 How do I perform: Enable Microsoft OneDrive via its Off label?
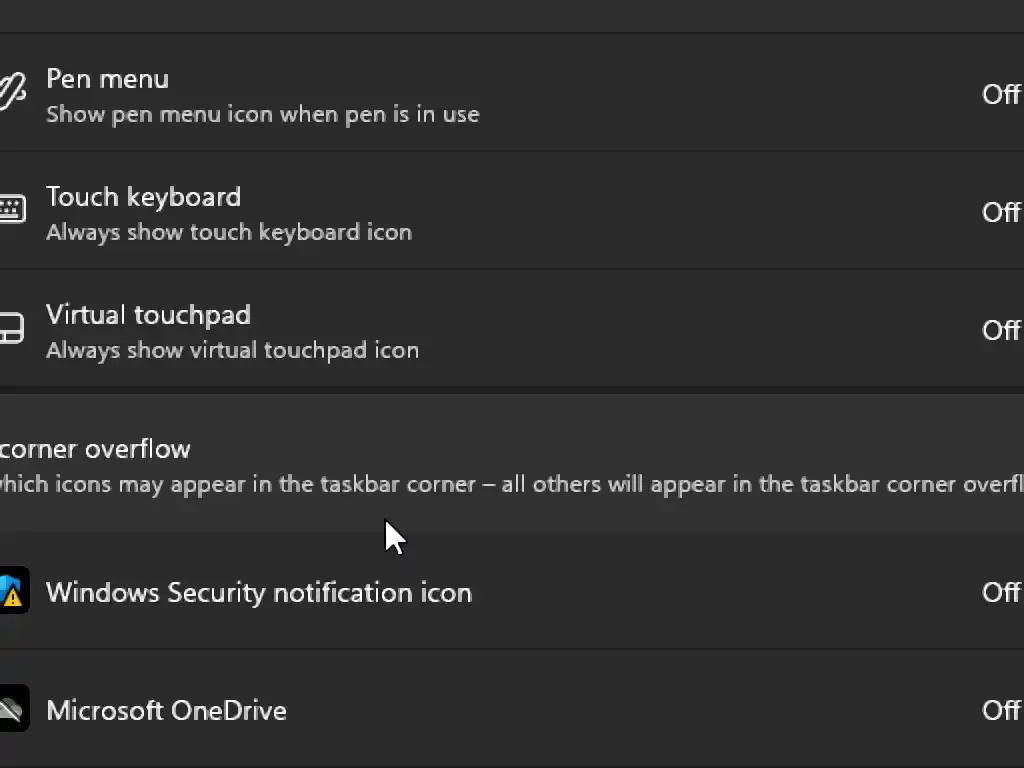pos(1000,710)
